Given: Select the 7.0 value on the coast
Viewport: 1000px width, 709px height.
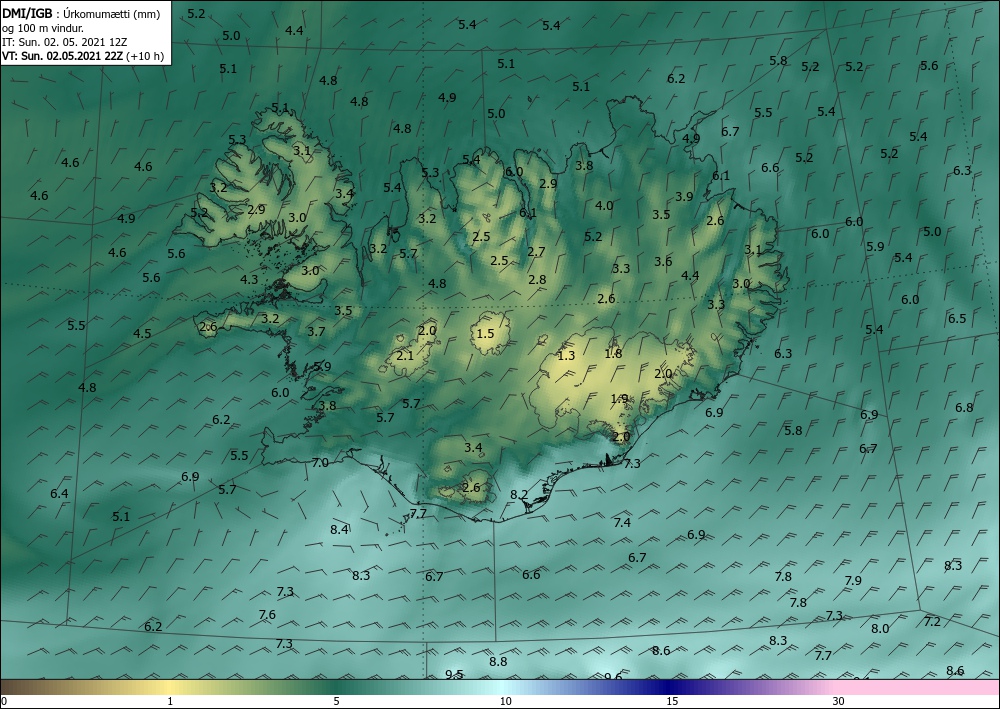Looking at the screenshot, I should tap(320, 463).
